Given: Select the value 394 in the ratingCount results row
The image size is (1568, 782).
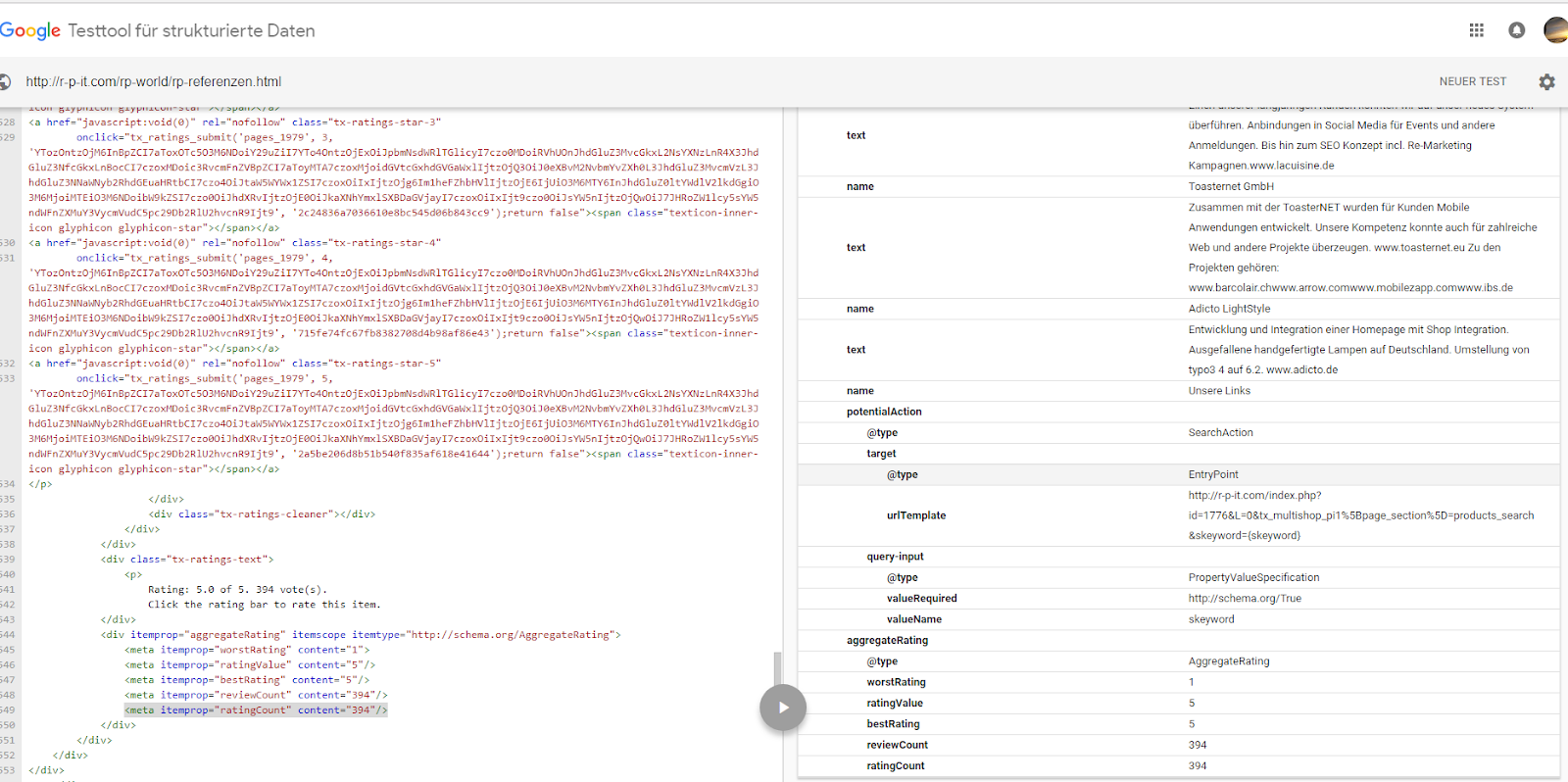Looking at the screenshot, I should pyautogui.click(x=1198, y=766).
